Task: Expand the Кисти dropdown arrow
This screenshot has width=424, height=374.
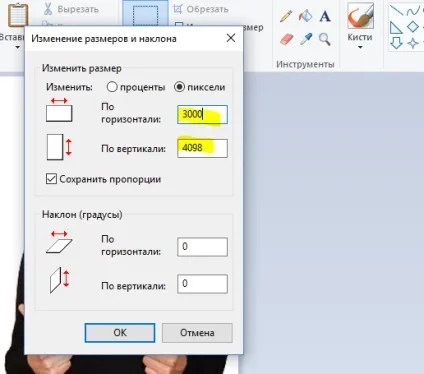Action: pos(360,47)
